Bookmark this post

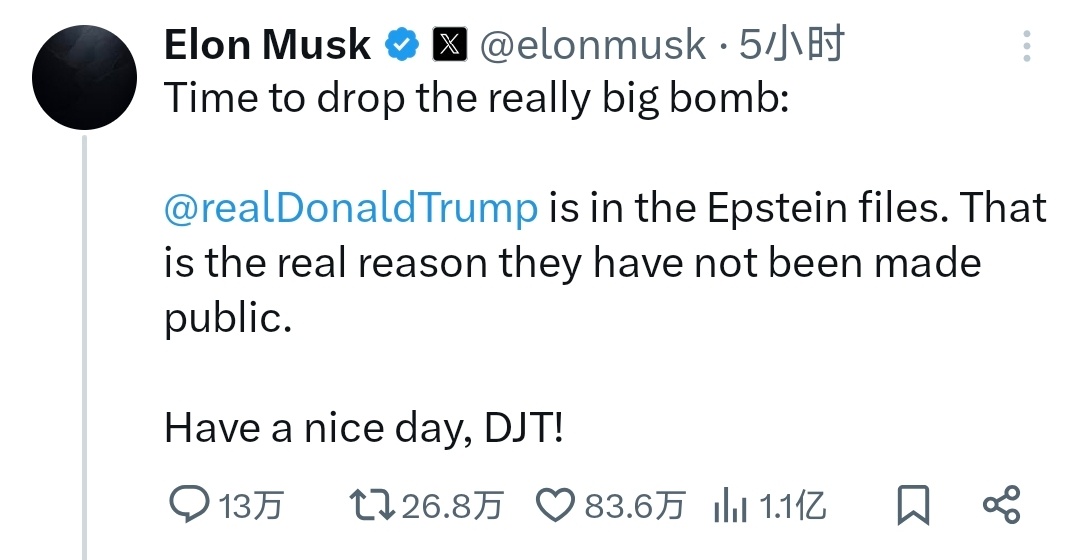(913, 505)
